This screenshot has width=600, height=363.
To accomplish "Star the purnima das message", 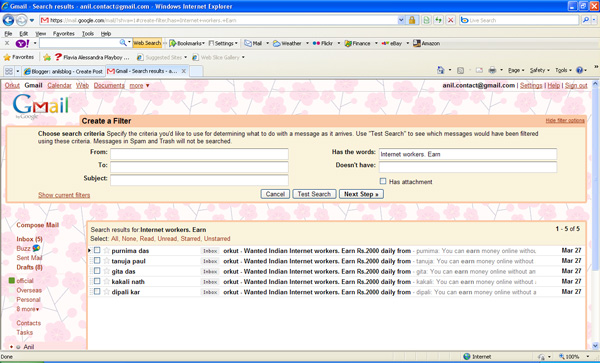I will click(107, 251).
